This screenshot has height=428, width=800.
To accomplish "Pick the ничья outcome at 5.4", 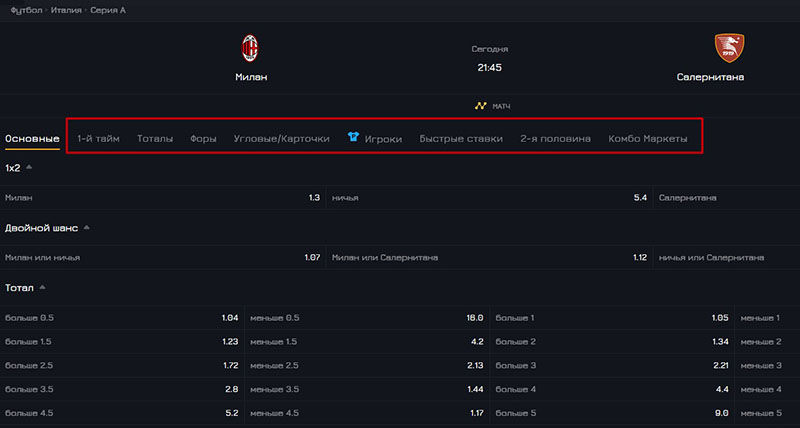I will coord(490,198).
